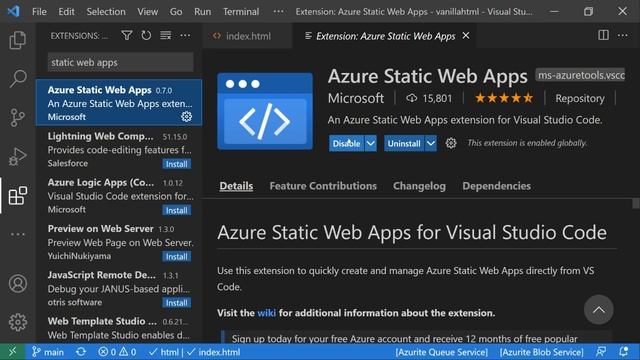
Task: Click index.html status bar entry
Action: (213, 352)
